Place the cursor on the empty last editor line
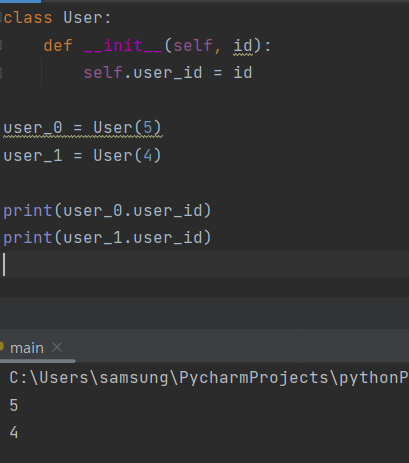Image resolution: width=409 pixels, height=463 pixels. (204, 265)
